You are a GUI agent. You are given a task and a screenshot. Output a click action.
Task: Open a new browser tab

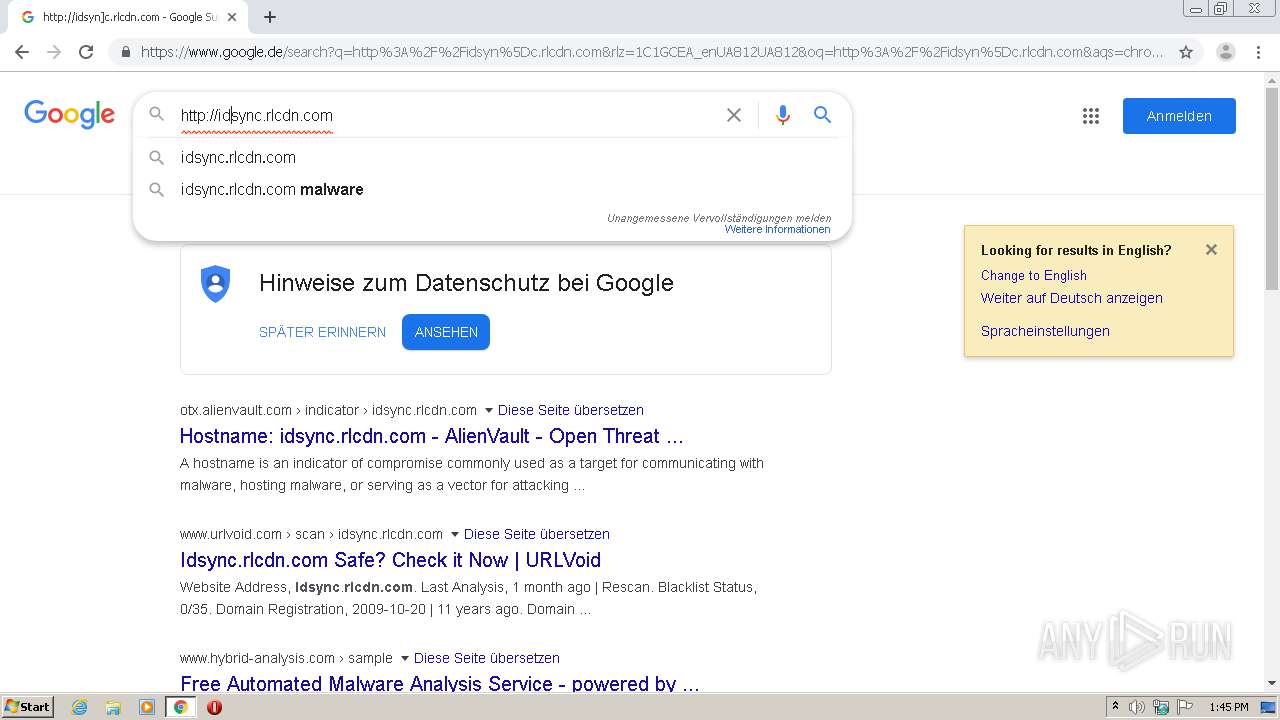[269, 17]
